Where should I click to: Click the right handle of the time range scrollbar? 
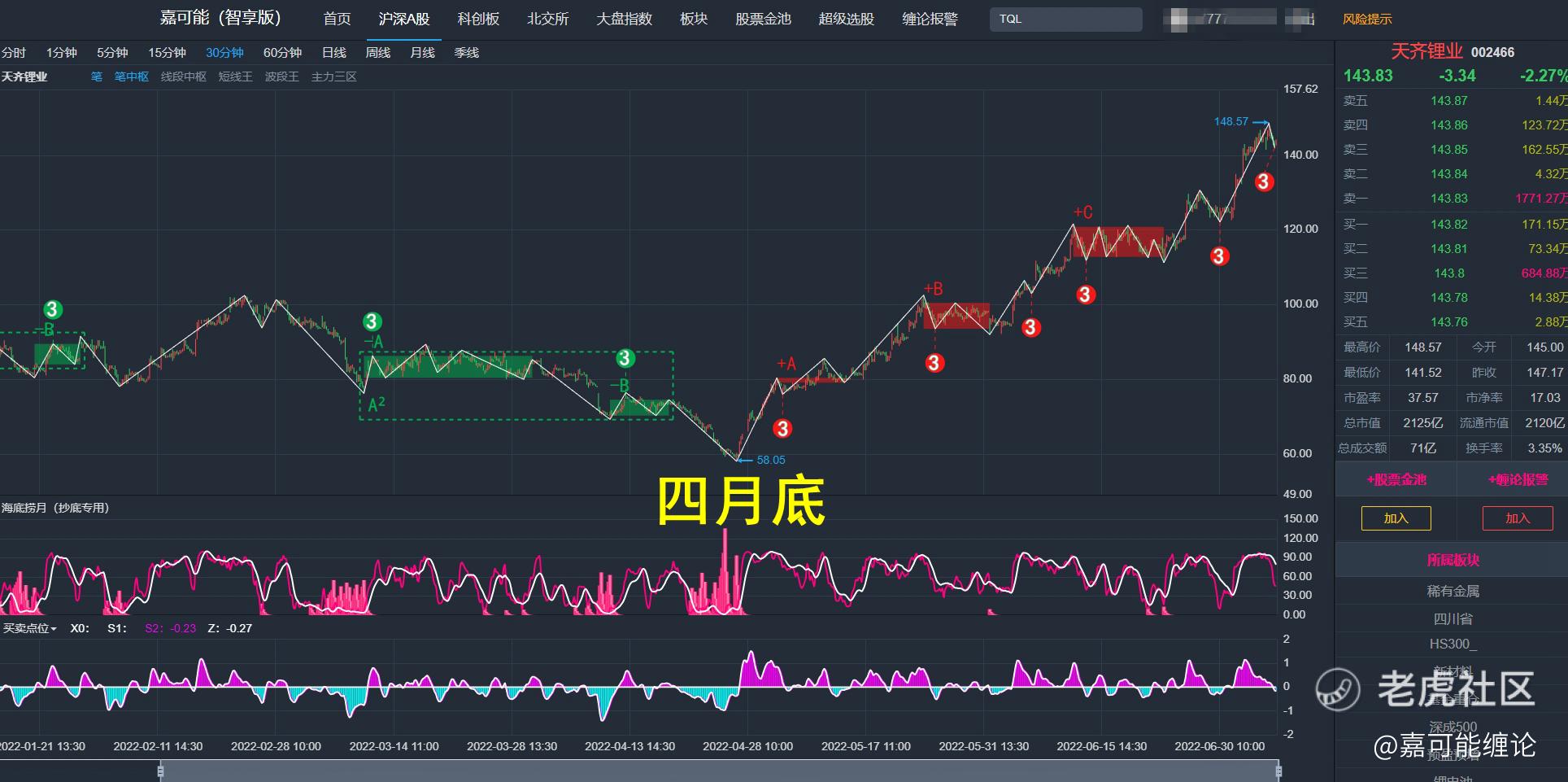(1278, 770)
